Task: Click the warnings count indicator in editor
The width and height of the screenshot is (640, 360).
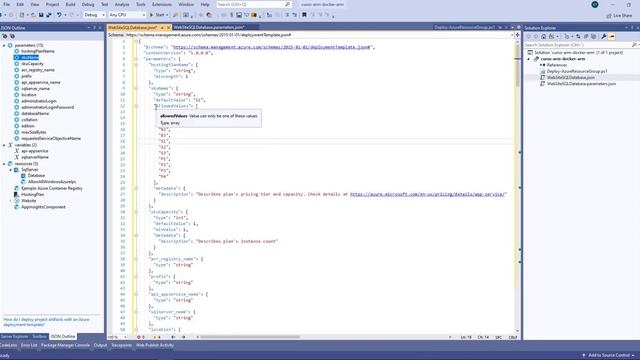Action: [156, 337]
